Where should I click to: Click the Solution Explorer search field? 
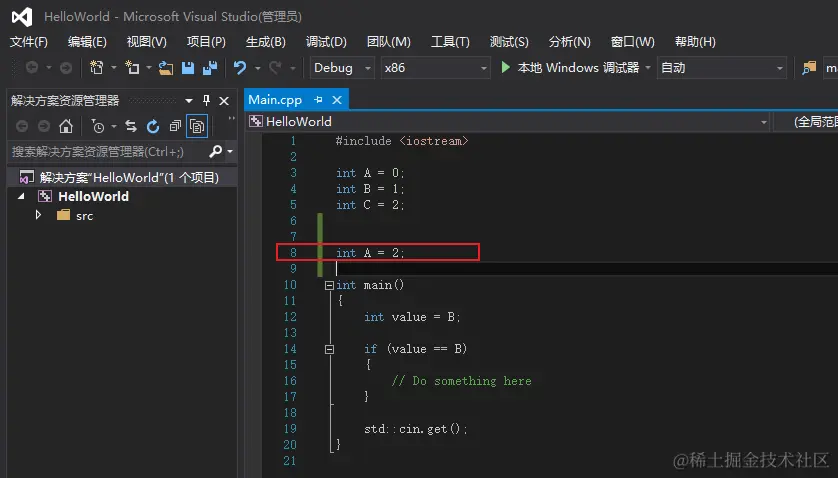[107, 152]
